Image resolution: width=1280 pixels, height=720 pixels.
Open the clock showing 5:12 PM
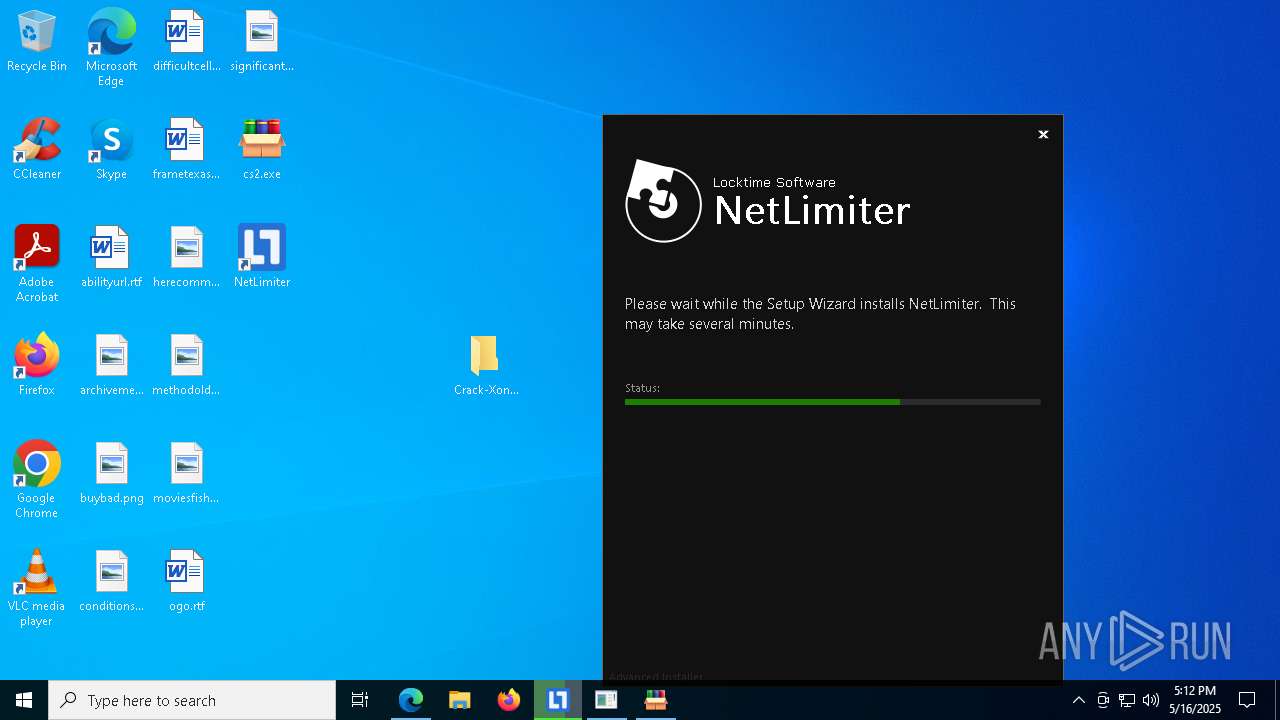[x=1195, y=700]
